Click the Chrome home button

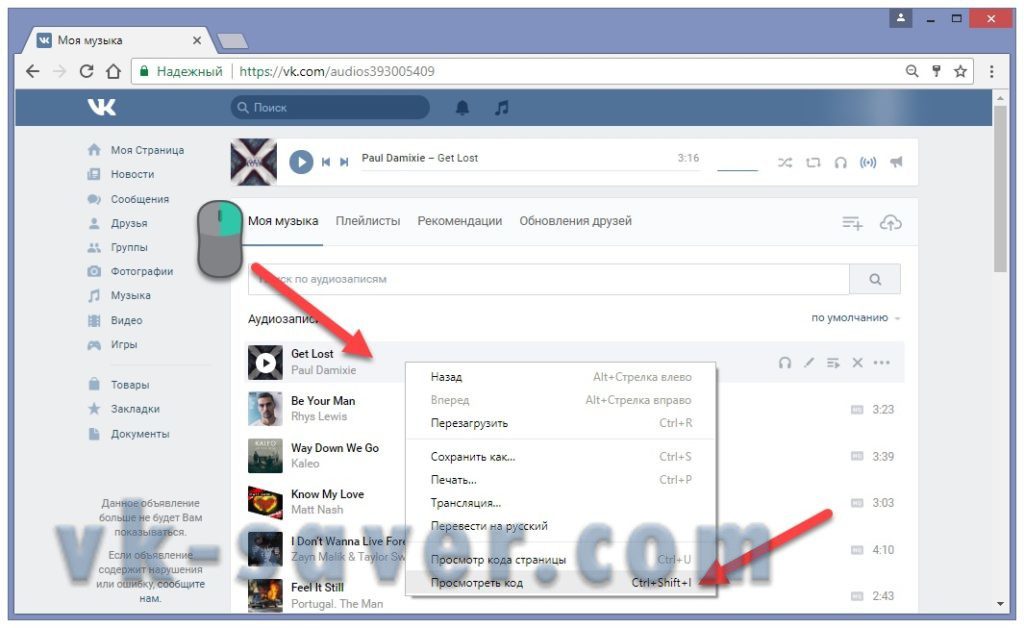[114, 71]
